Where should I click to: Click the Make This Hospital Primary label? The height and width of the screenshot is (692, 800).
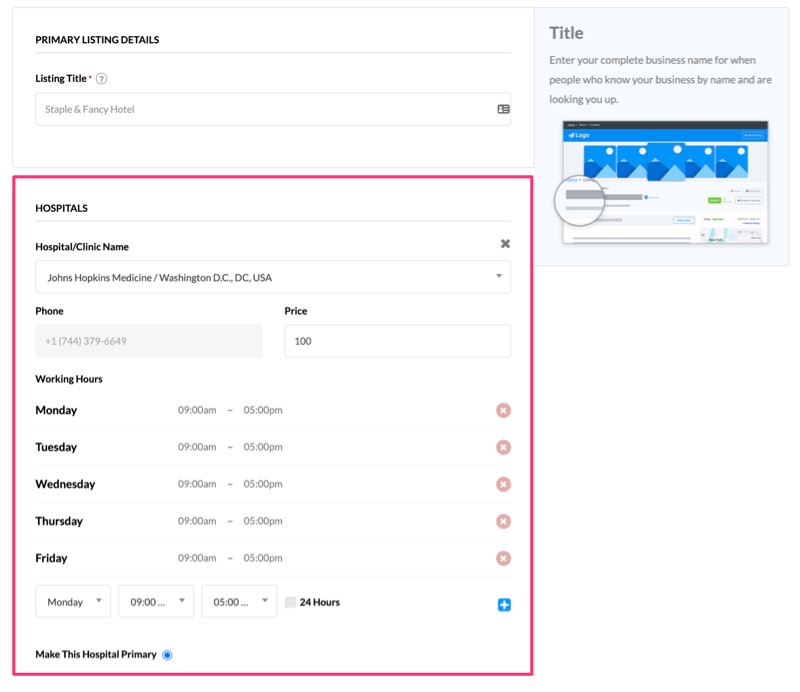(x=96, y=655)
